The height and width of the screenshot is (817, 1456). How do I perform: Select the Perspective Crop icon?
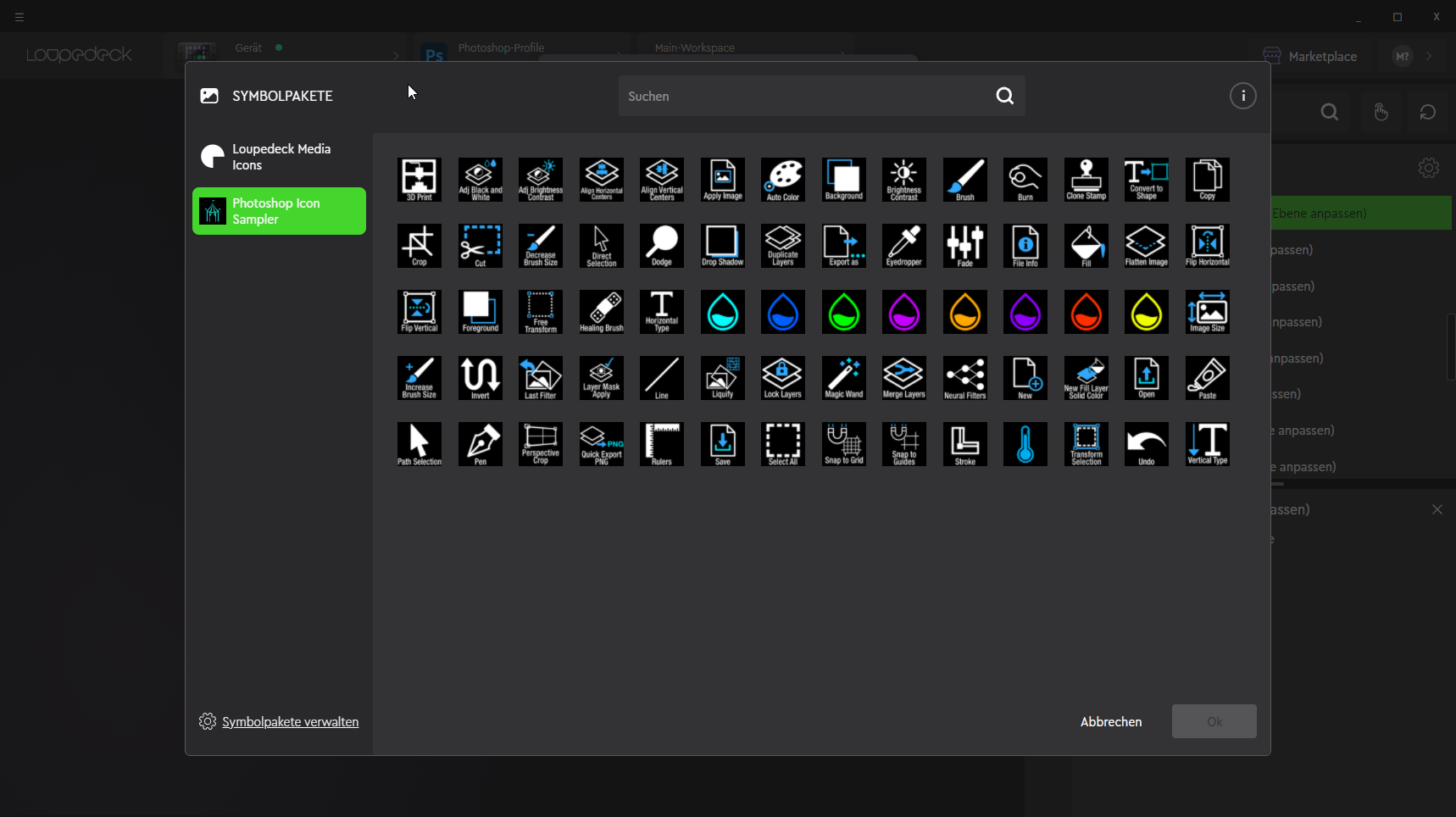[x=541, y=444]
